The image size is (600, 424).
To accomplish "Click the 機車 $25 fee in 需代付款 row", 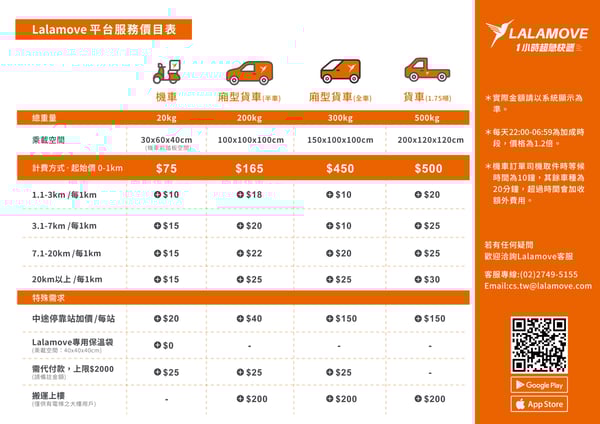I will [166, 372].
